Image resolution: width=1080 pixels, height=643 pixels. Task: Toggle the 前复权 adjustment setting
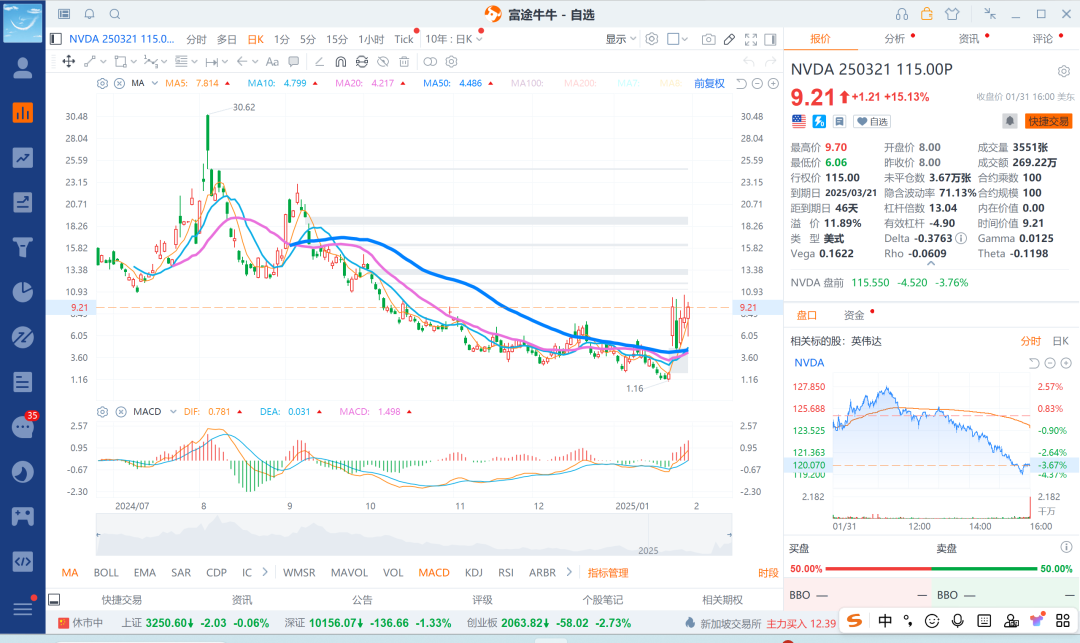coord(709,83)
